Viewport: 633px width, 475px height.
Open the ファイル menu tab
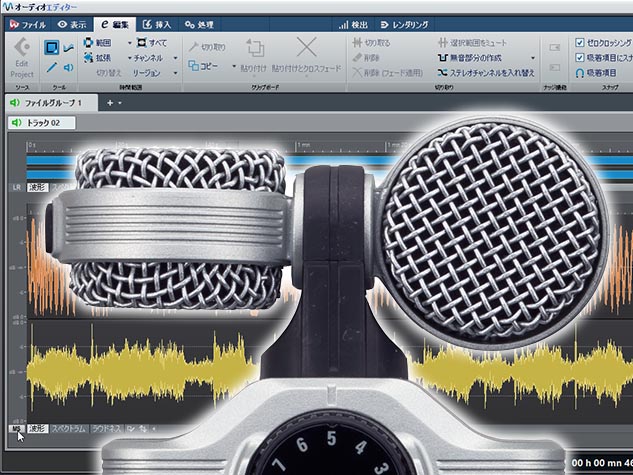pyautogui.click(x=28, y=25)
